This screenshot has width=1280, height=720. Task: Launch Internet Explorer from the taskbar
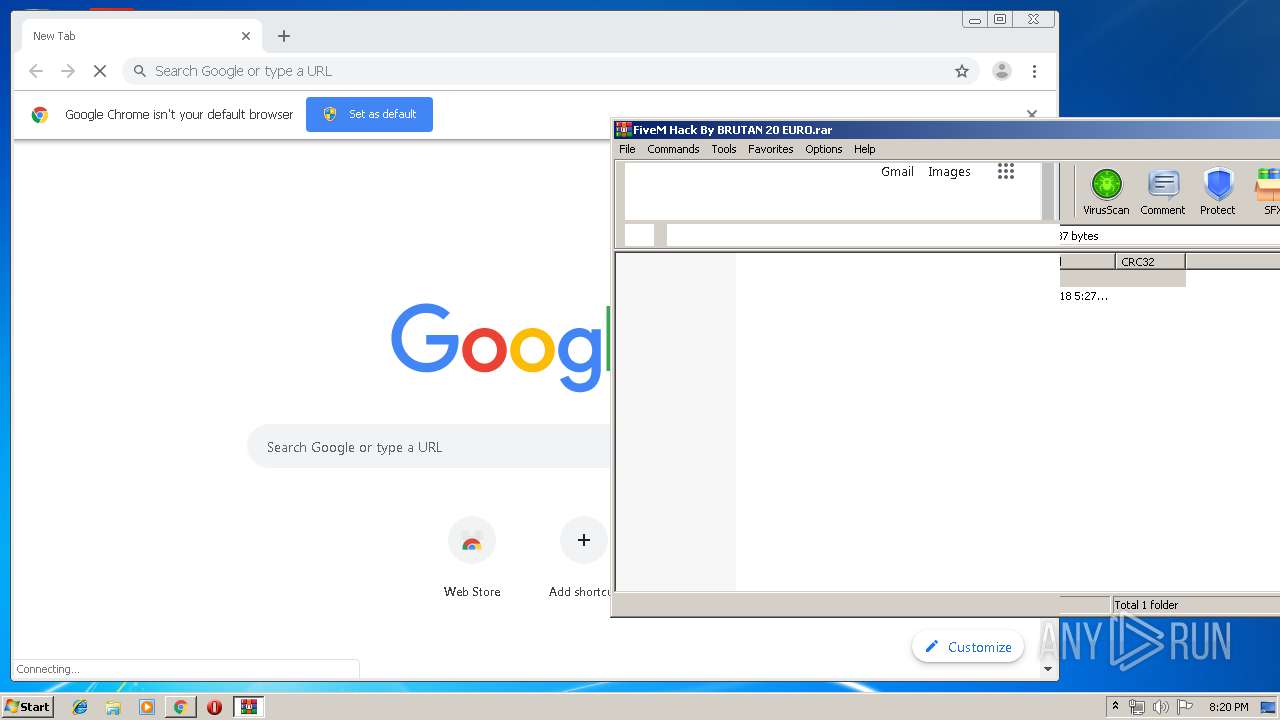pyautogui.click(x=80, y=707)
